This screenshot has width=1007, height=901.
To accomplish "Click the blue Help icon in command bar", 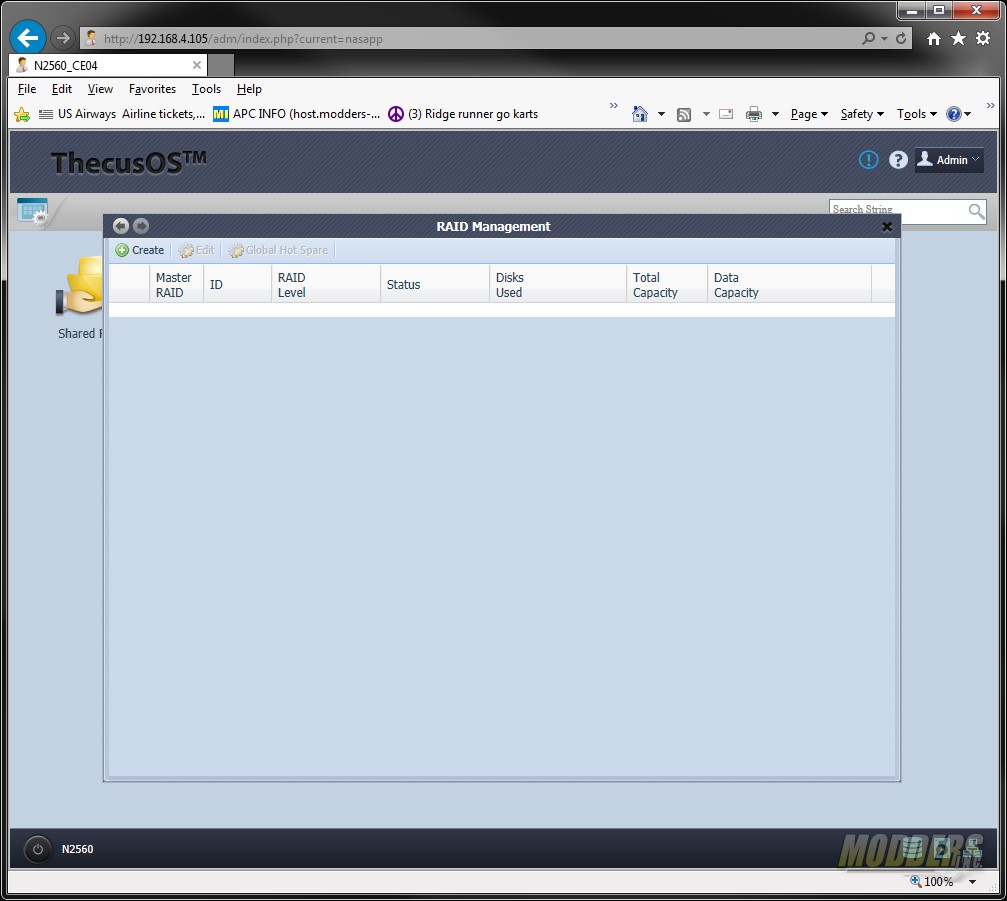I will coord(954,114).
